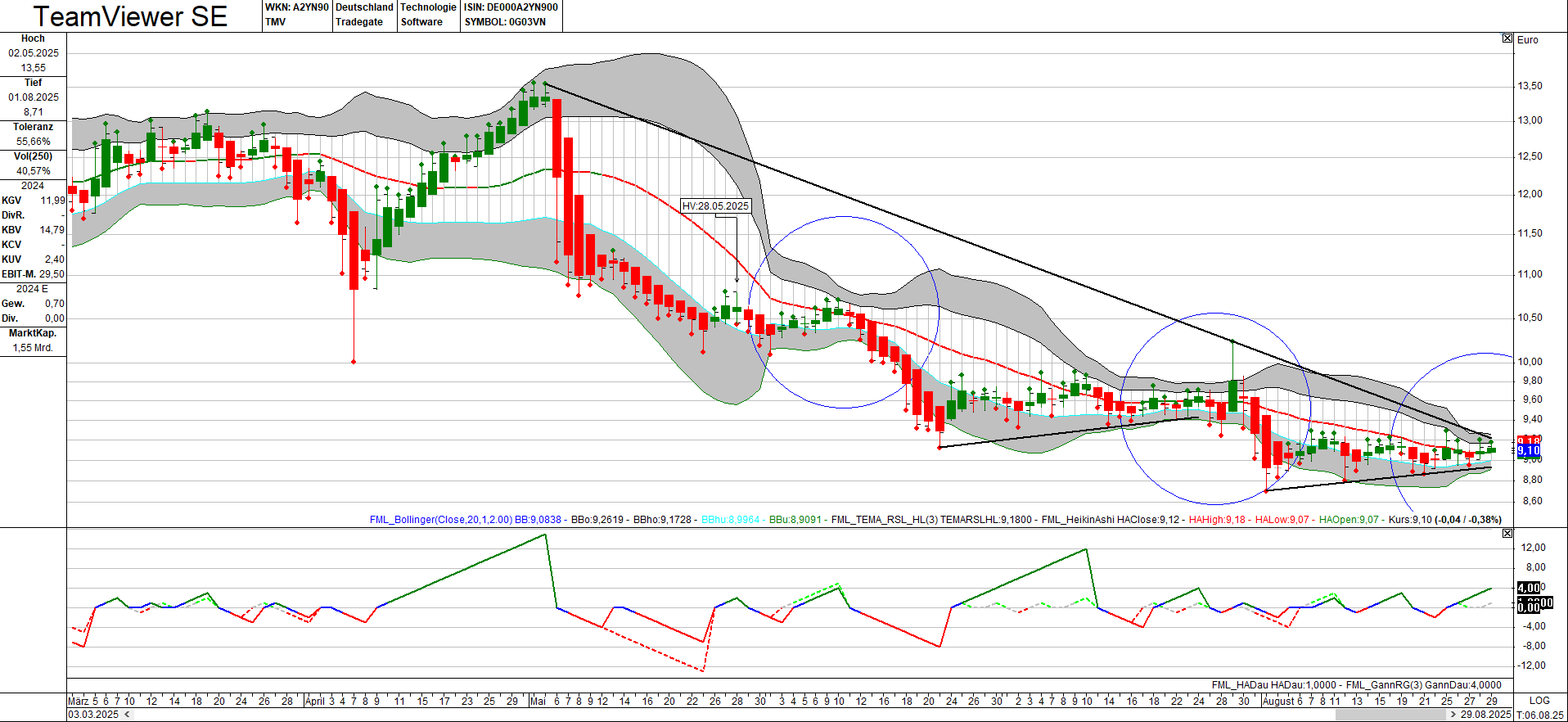Click the HAOpen:9,07 legend value

pos(1349,520)
